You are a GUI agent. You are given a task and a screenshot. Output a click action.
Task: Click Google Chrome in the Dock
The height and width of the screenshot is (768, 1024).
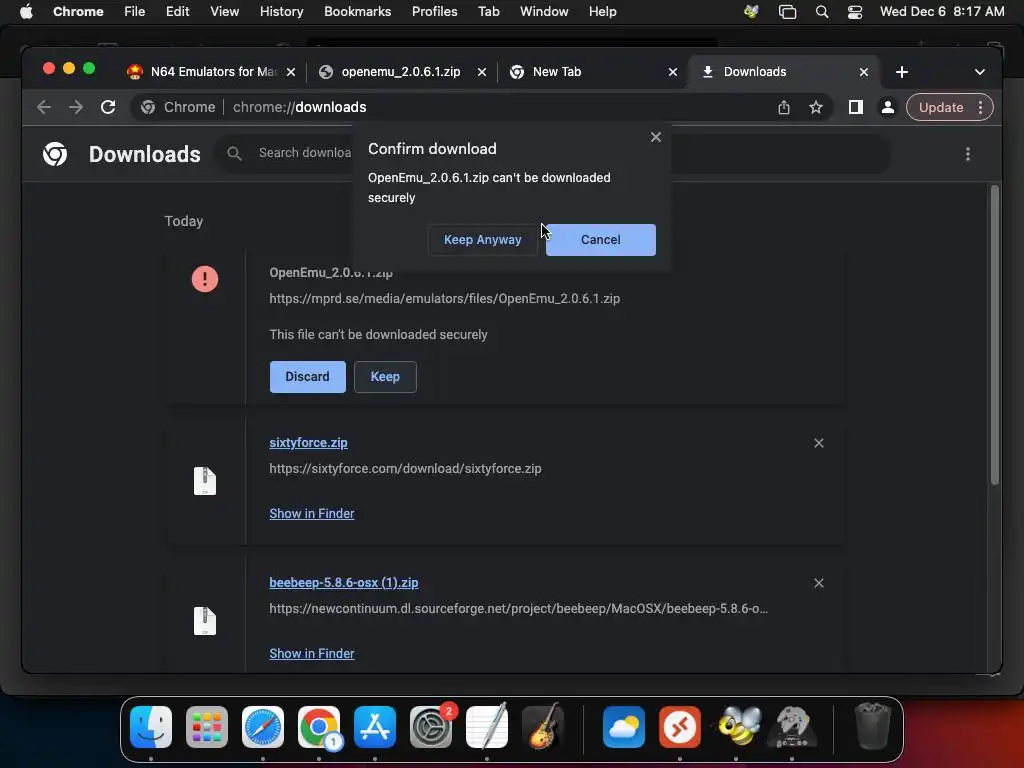pyautogui.click(x=319, y=727)
